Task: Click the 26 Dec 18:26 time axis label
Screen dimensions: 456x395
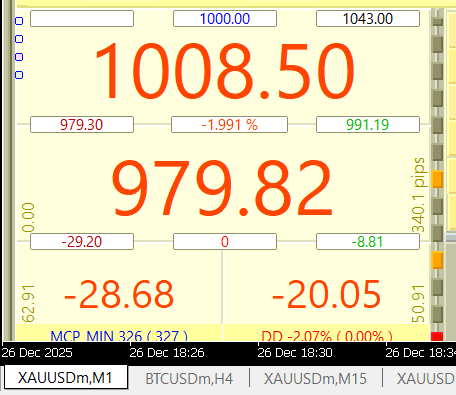Action: pos(167,353)
